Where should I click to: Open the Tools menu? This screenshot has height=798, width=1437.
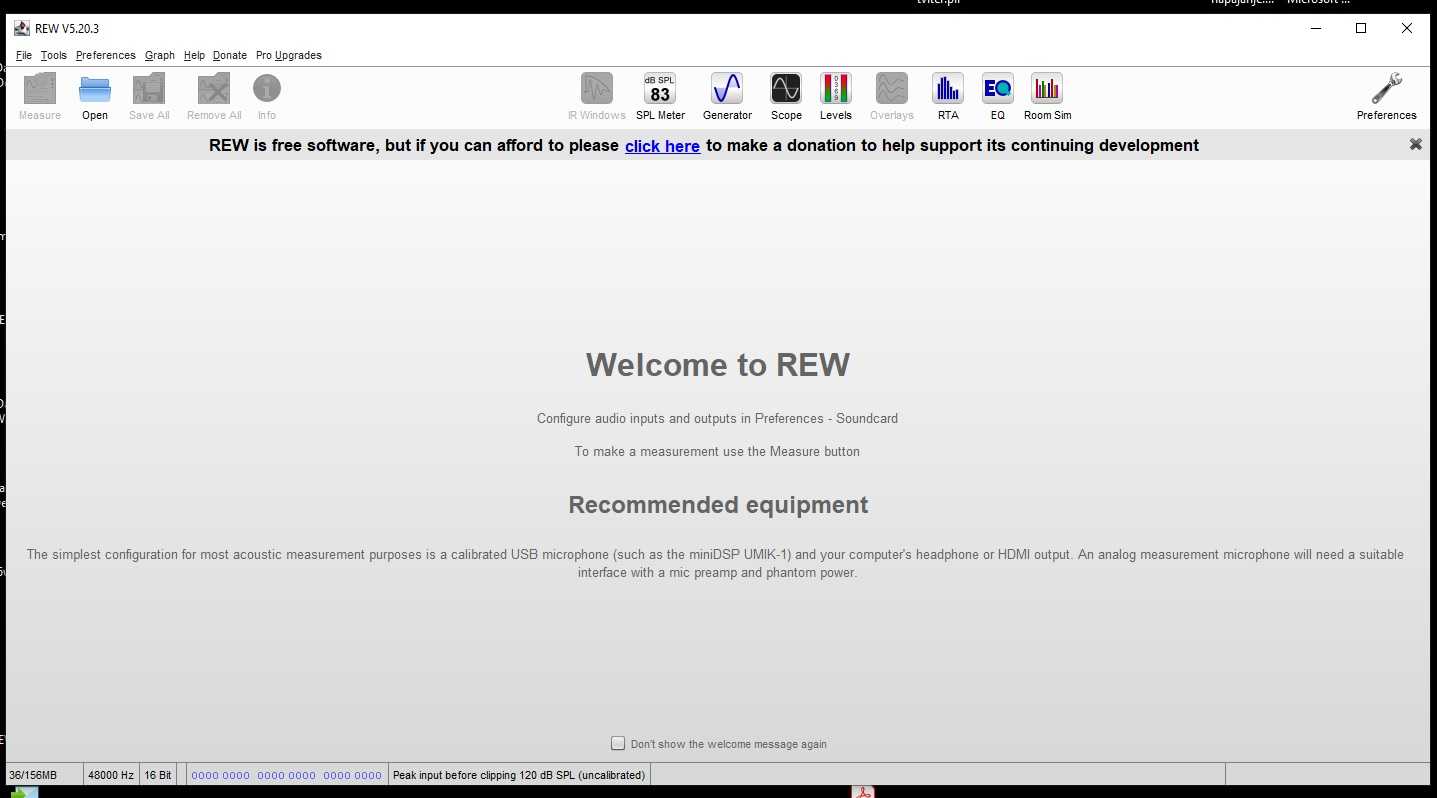(54, 55)
